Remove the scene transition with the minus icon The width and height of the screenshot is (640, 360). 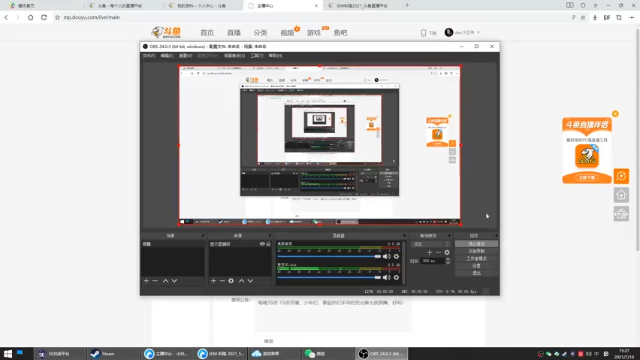click(438, 253)
